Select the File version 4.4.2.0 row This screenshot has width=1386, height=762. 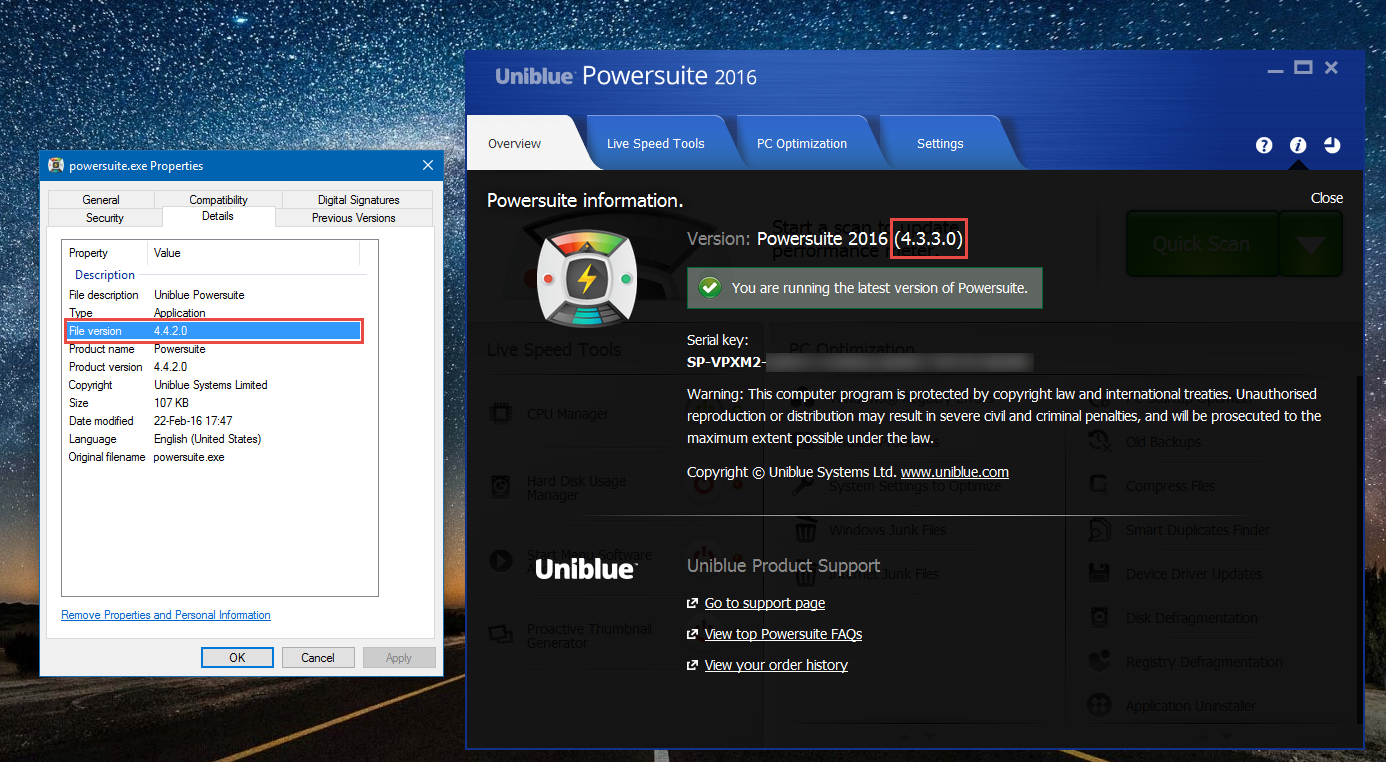click(x=215, y=331)
